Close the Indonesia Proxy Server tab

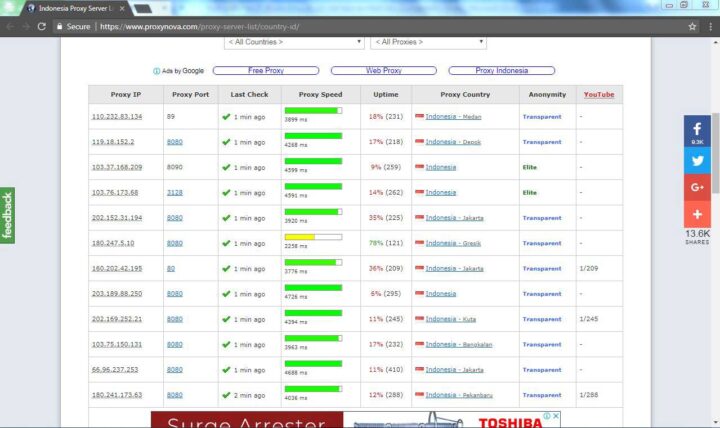click(x=122, y=8)
